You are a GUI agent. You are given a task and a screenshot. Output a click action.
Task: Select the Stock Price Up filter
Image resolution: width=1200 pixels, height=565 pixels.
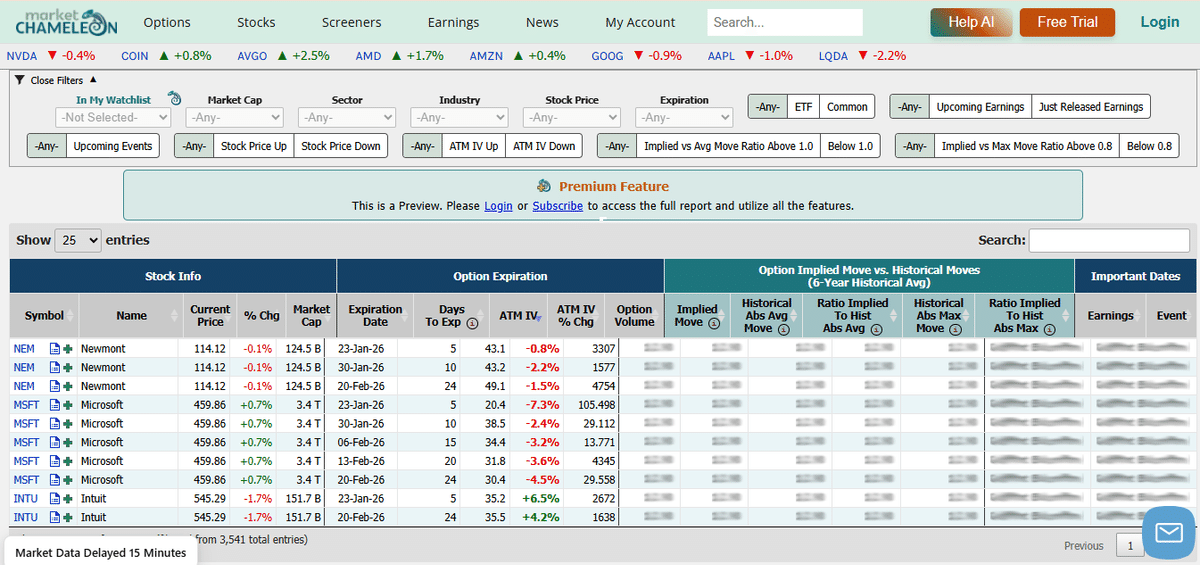coord(253,146)
